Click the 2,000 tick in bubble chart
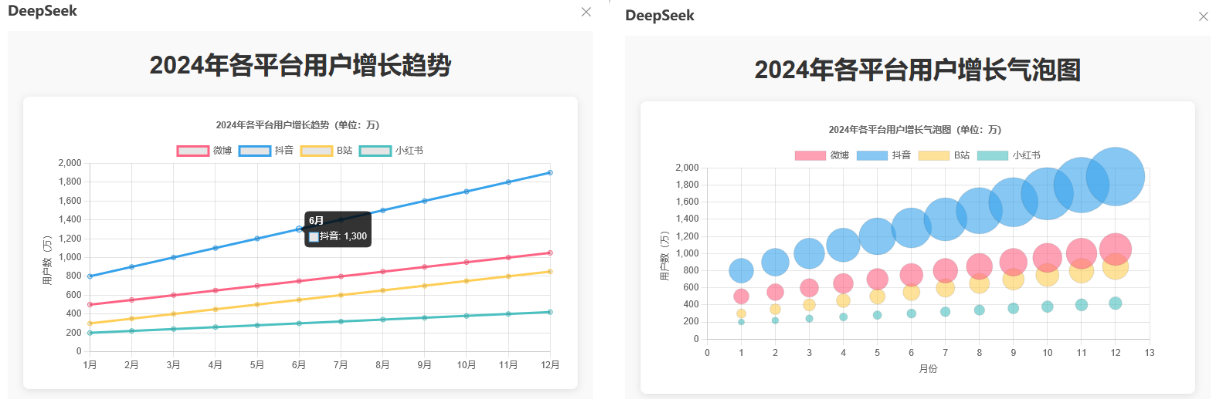 click(x=686, y=168)
